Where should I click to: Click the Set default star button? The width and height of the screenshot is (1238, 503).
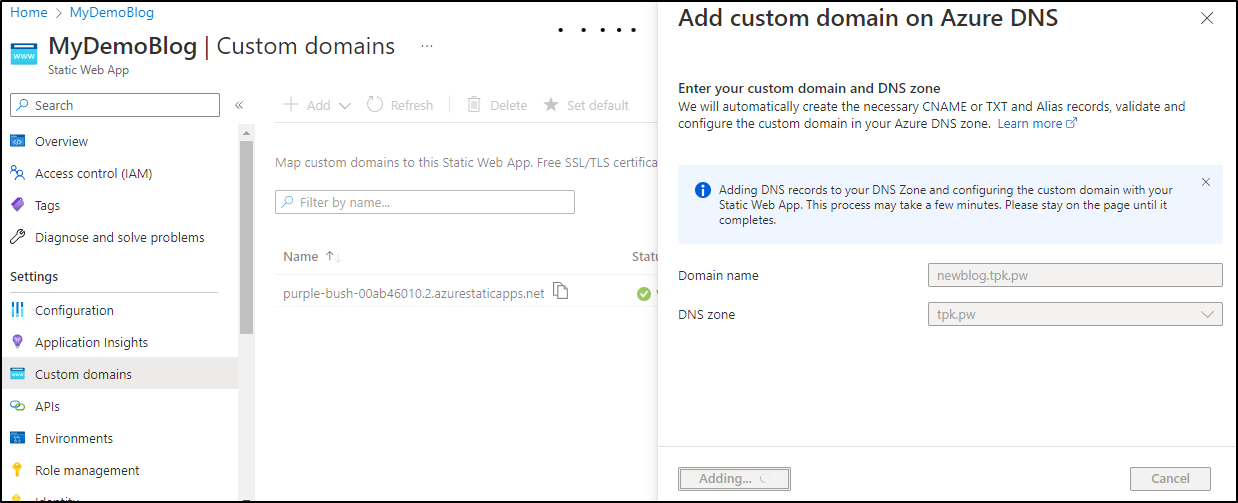click(586, 105)
